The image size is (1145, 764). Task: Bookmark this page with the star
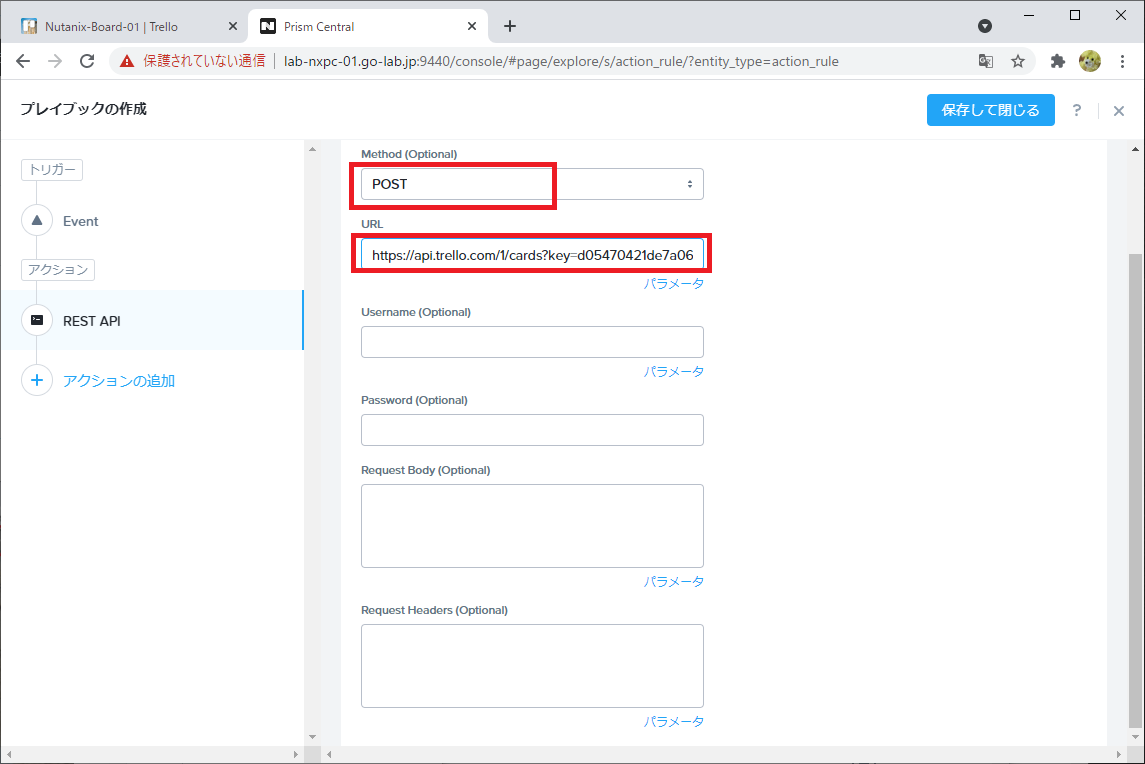(x=1018, y=61)
